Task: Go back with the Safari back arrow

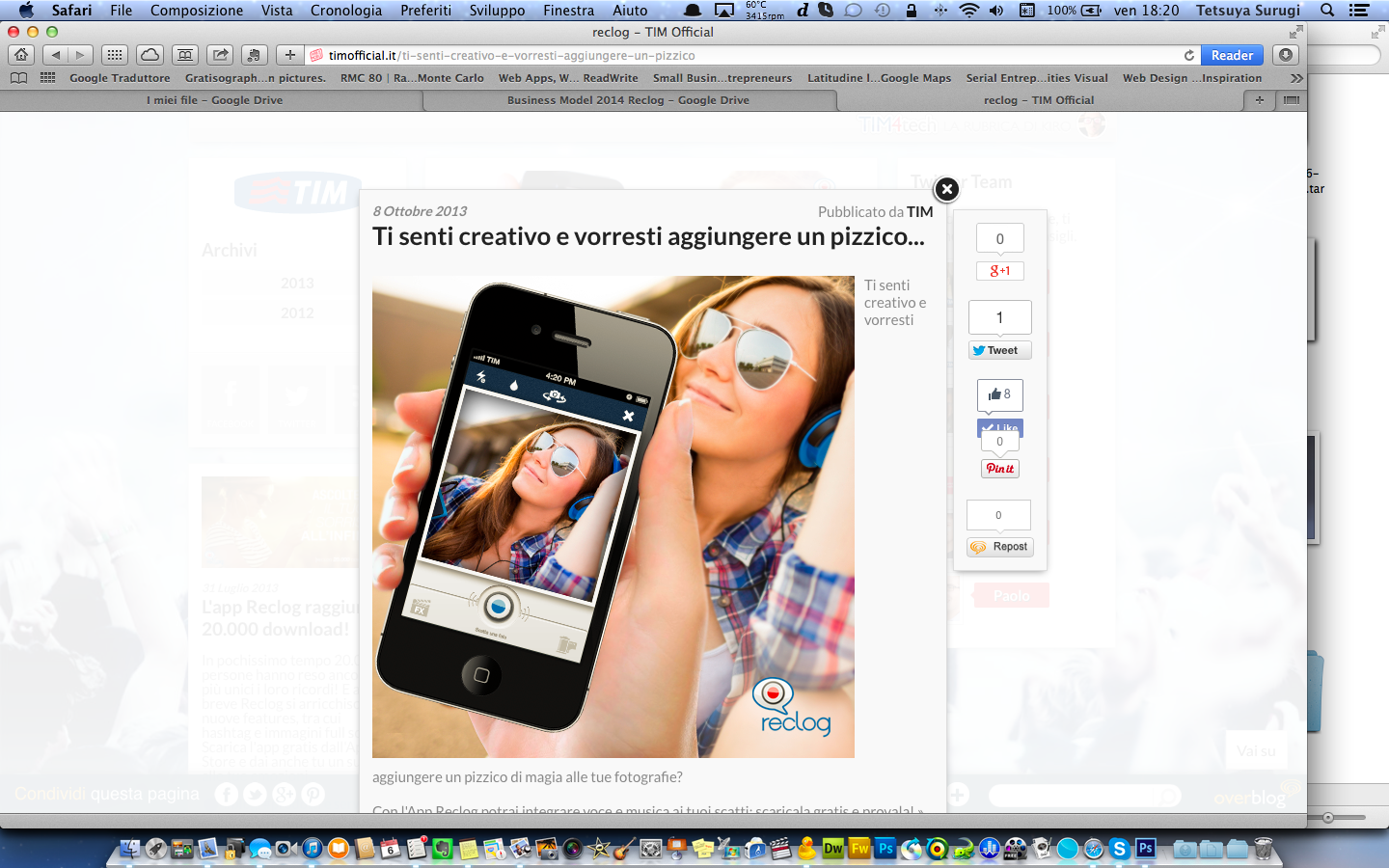Action: [x=55, y=55]
